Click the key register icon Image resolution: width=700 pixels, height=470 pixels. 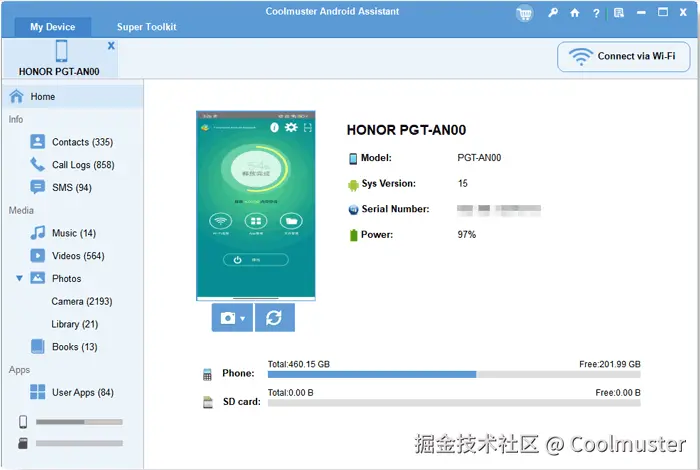553,13
